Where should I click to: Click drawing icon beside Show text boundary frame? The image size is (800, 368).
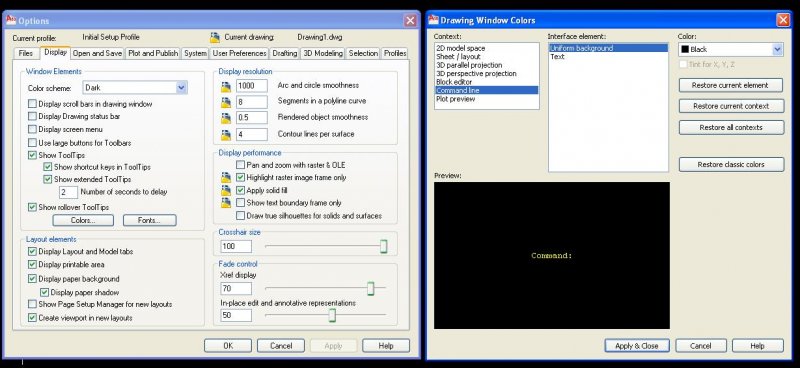pyautogui.click(x=226, y=203)
